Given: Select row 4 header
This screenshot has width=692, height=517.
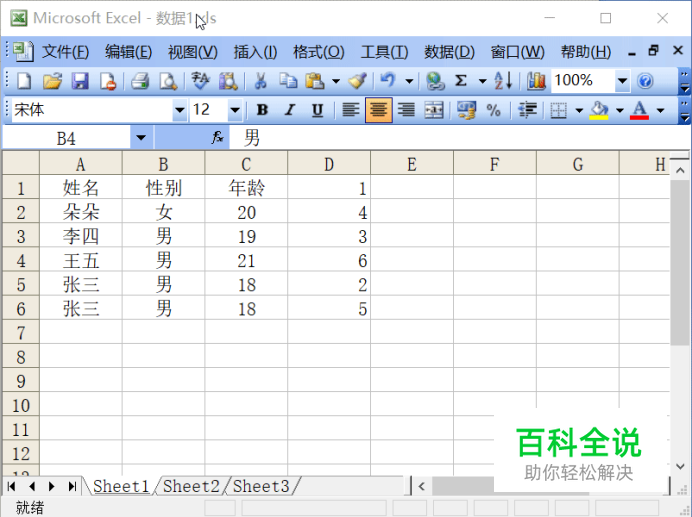Looking at the screenshot, I should coord(21,260).
